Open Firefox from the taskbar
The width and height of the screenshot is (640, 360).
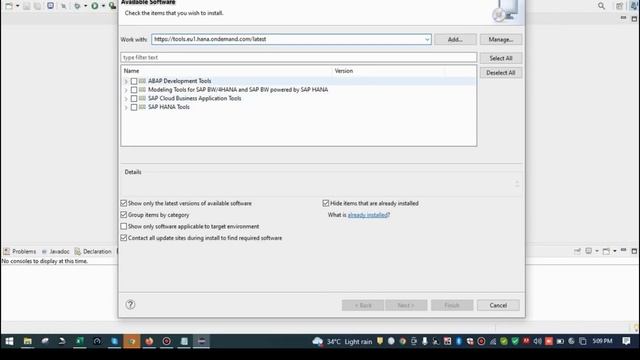[x=149, y=341]
